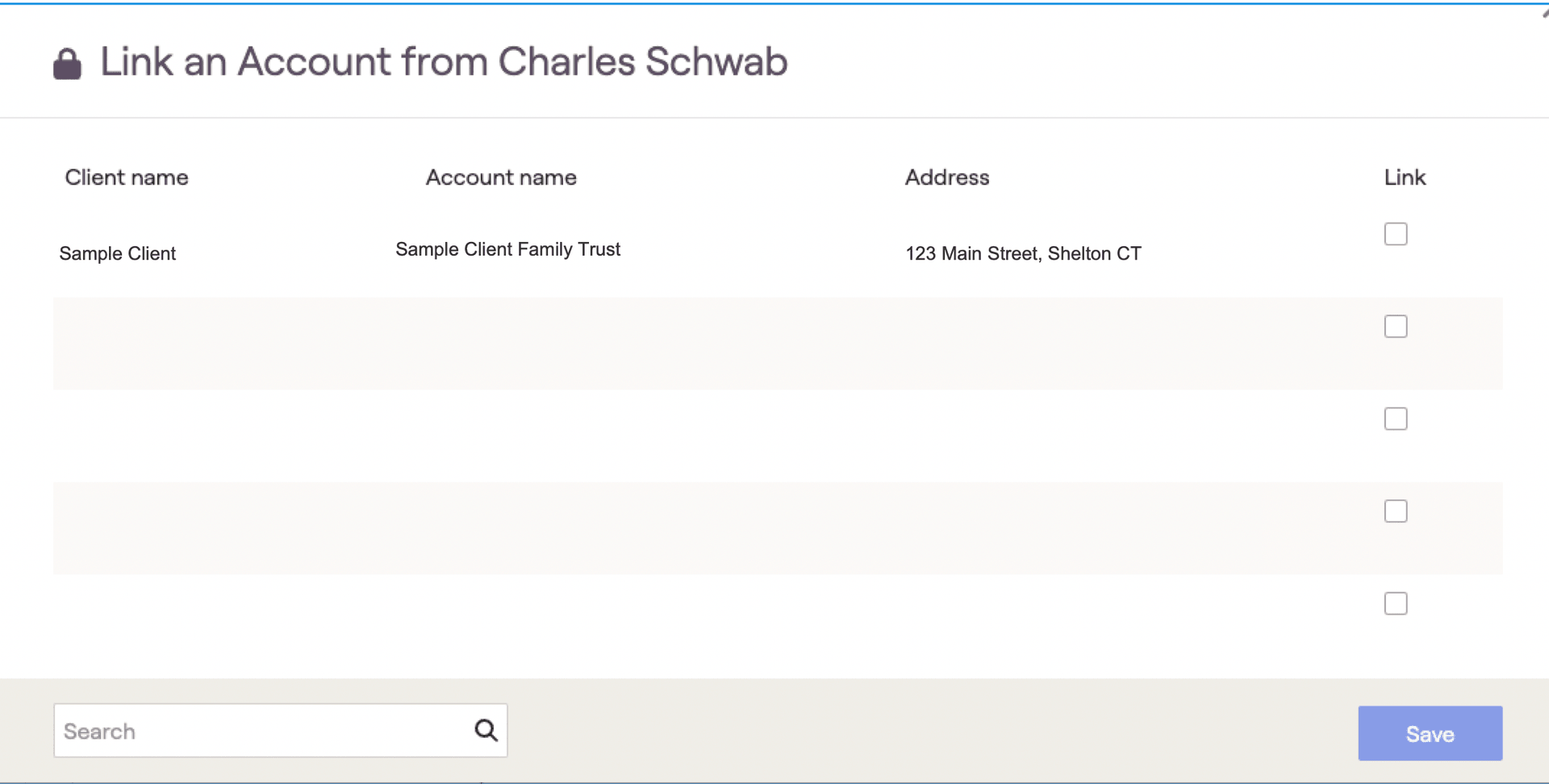Click the 123 Main Street address cell
The width and height of the screenshot is (1549, 784).
[1023, 253]
